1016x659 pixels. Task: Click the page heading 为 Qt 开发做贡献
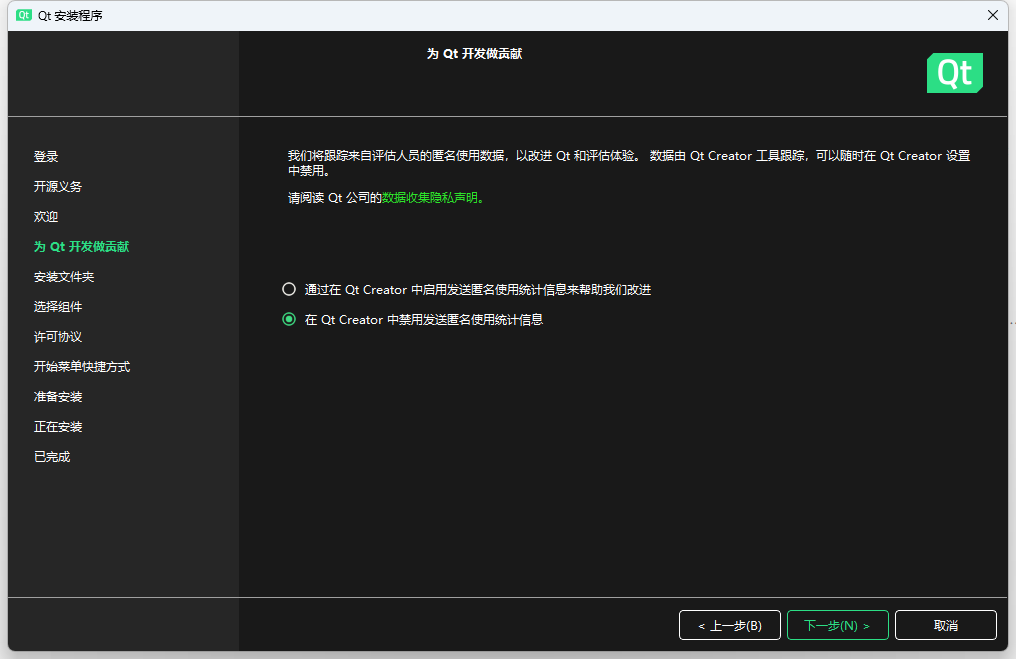click(474, 54)
